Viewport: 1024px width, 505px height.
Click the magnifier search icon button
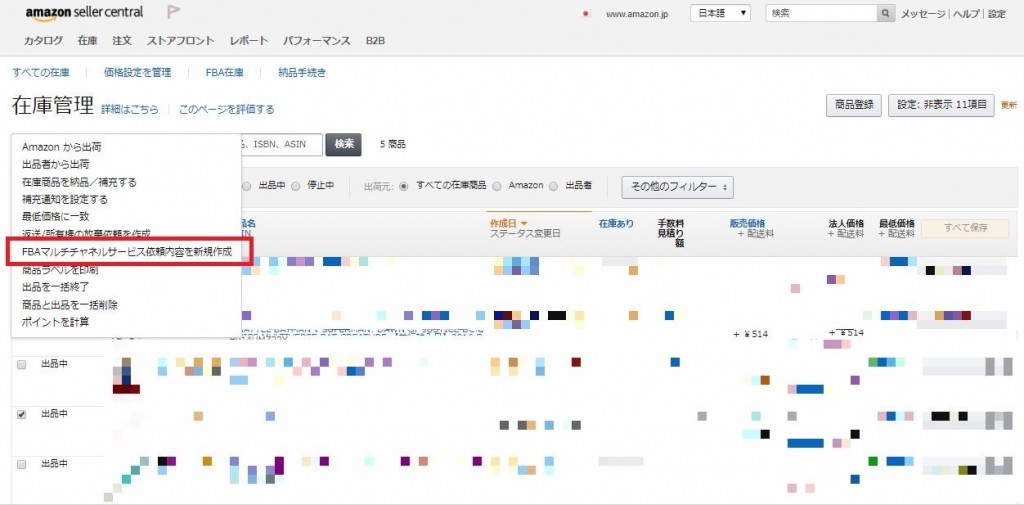pyautogui.click(x=886, y=14)
